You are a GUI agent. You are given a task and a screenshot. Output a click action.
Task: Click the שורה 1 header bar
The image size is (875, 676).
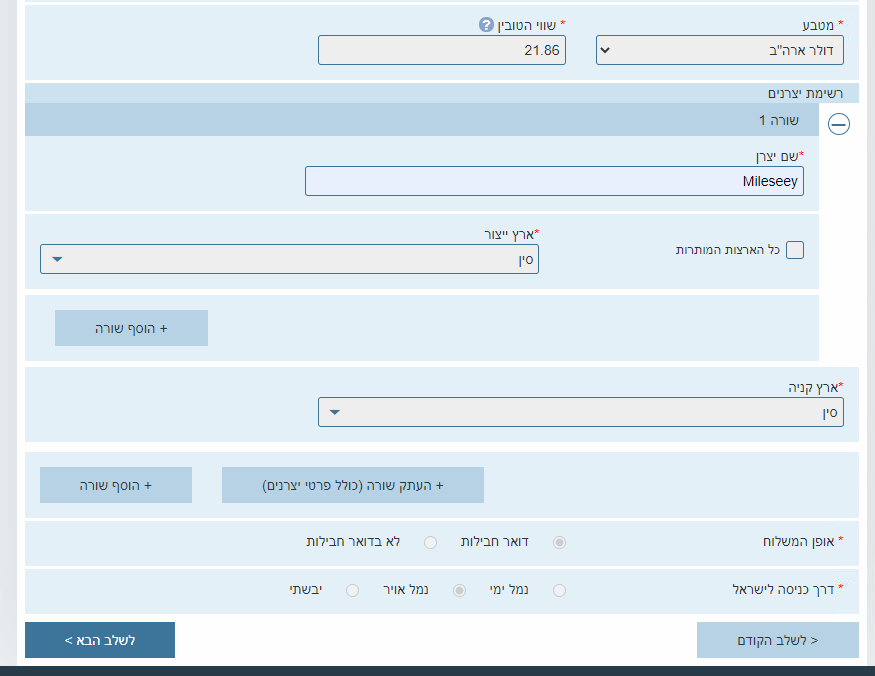click(x=420, y=120)
